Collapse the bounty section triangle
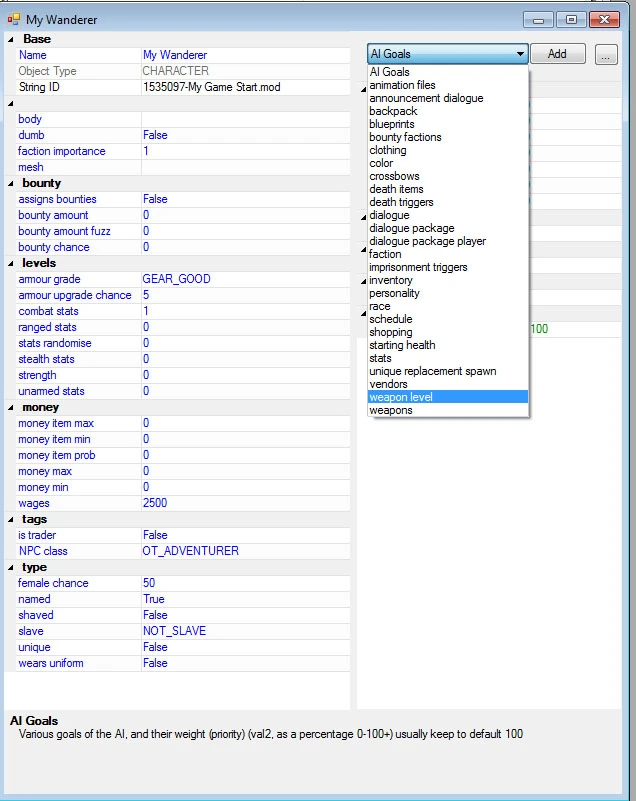Screen dimensions: 636x801 [x=12, y=183]
